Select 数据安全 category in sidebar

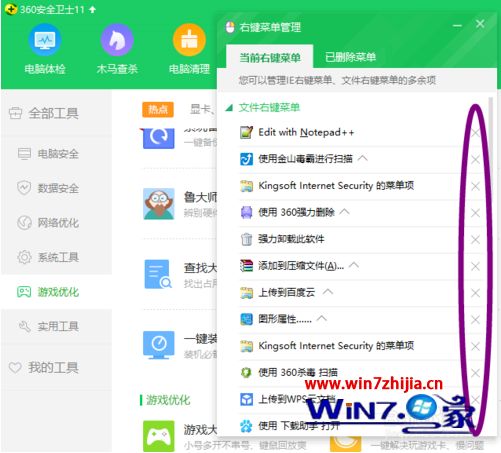tap(48, 188)
